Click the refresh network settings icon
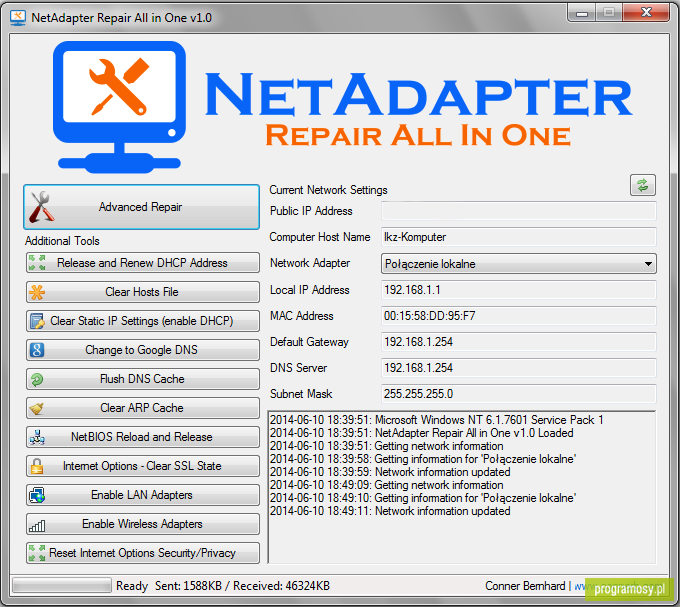The image size is (680, 607). [642, 185]
